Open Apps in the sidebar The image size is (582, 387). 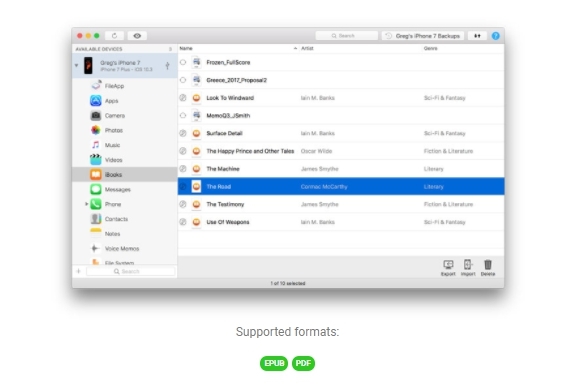tap(124, 101)
